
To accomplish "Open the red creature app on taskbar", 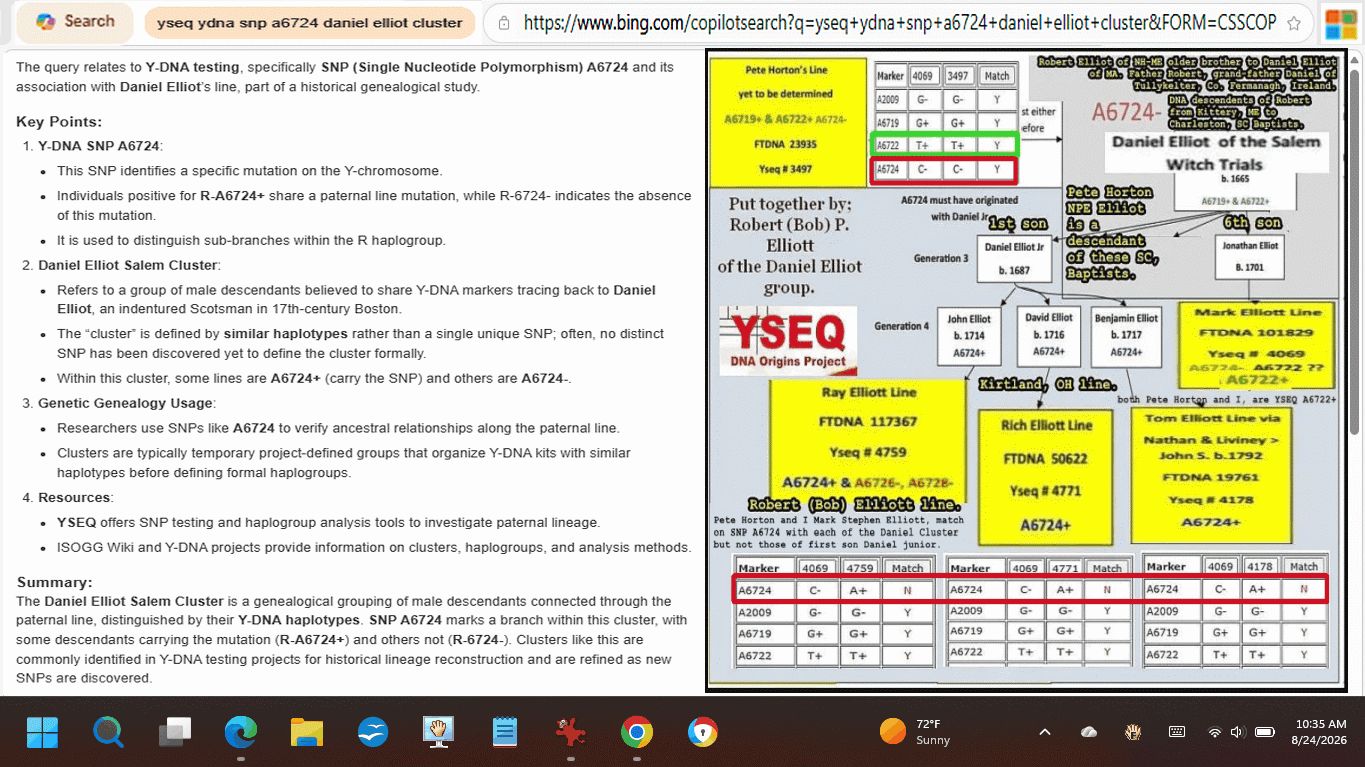I will coord(571,733).
